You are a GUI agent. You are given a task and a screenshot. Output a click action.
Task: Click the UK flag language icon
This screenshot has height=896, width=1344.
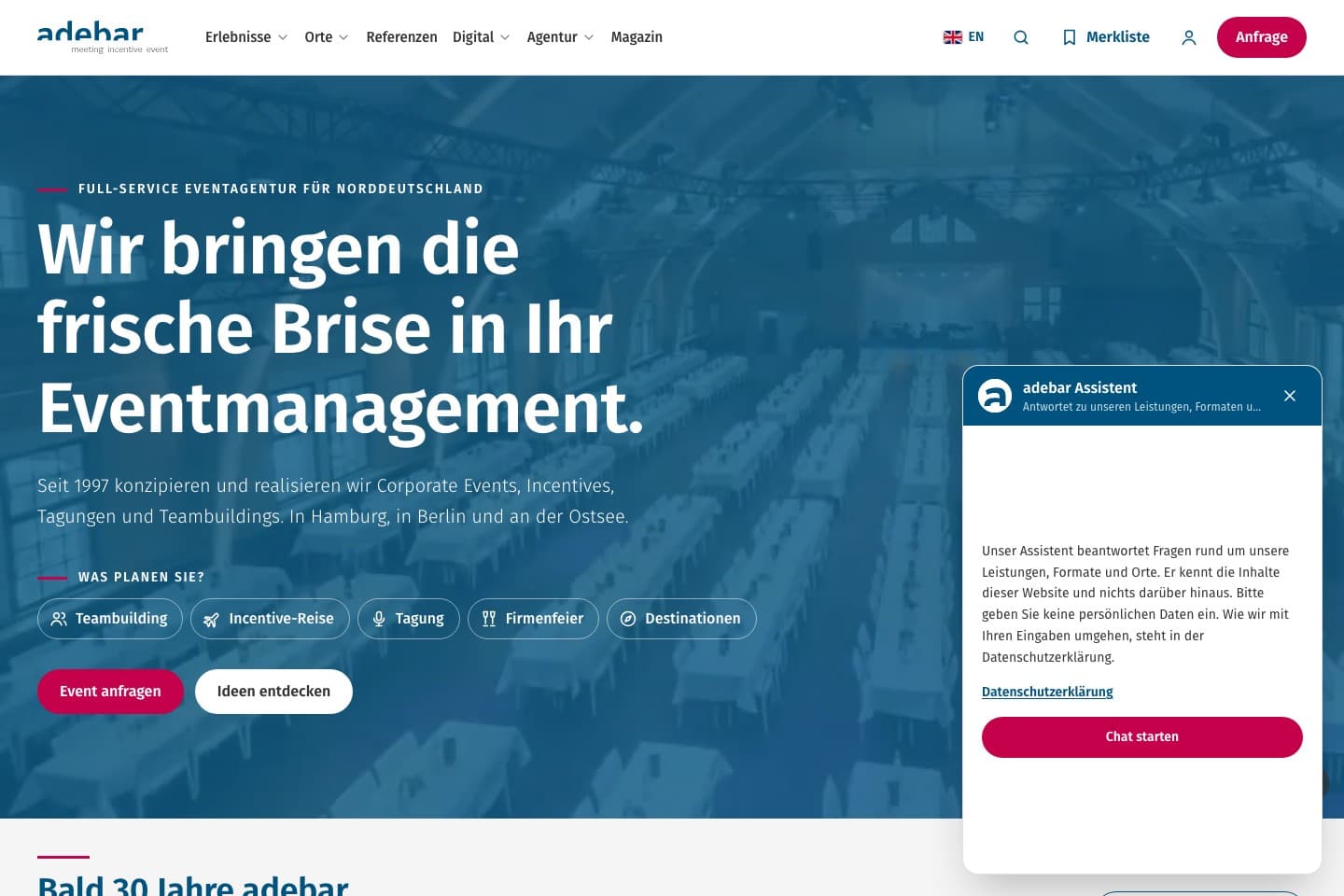pos(953,37)
